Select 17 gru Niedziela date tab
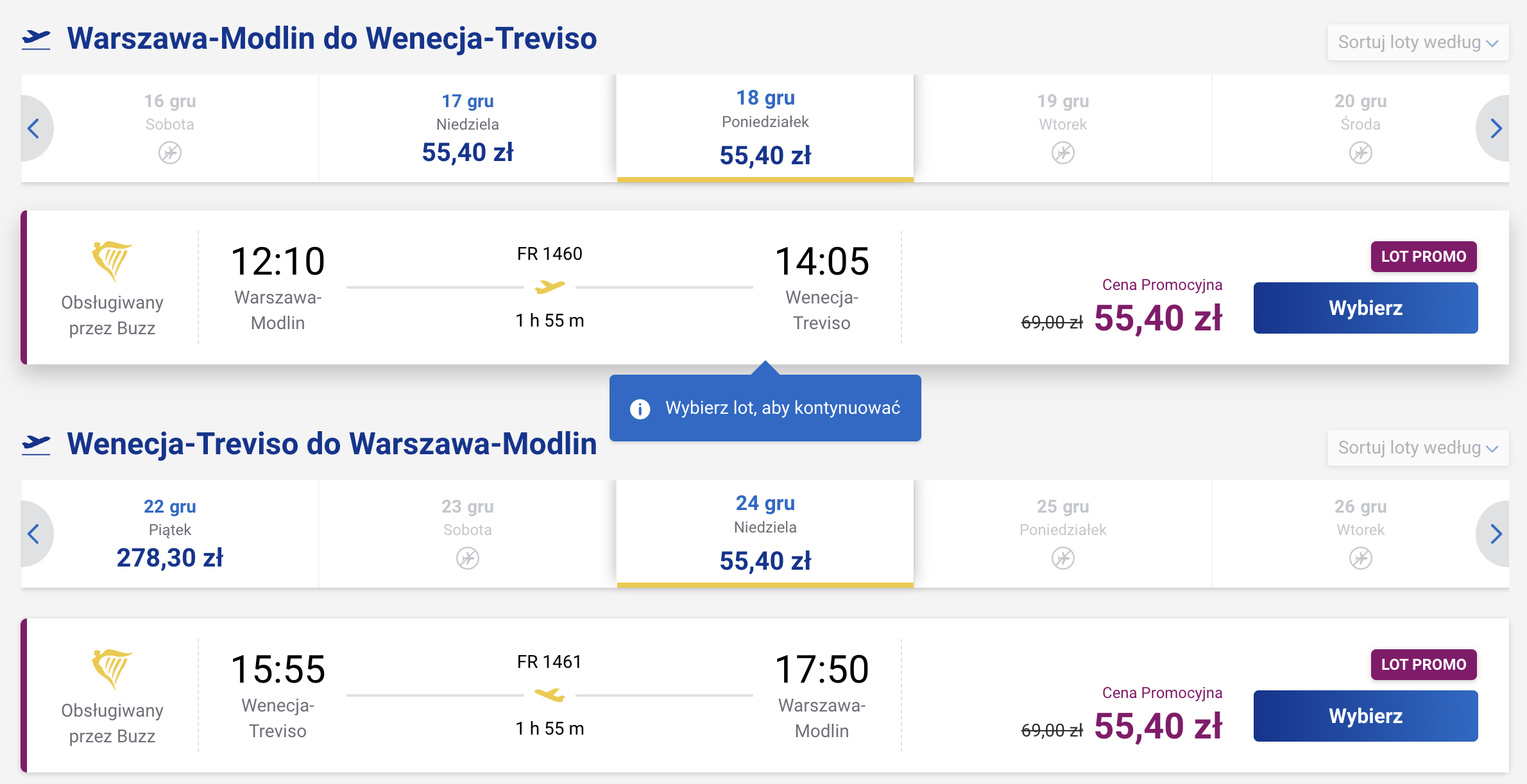The height and width of the screenshot is (784, 1527). [x=468, y=128]
